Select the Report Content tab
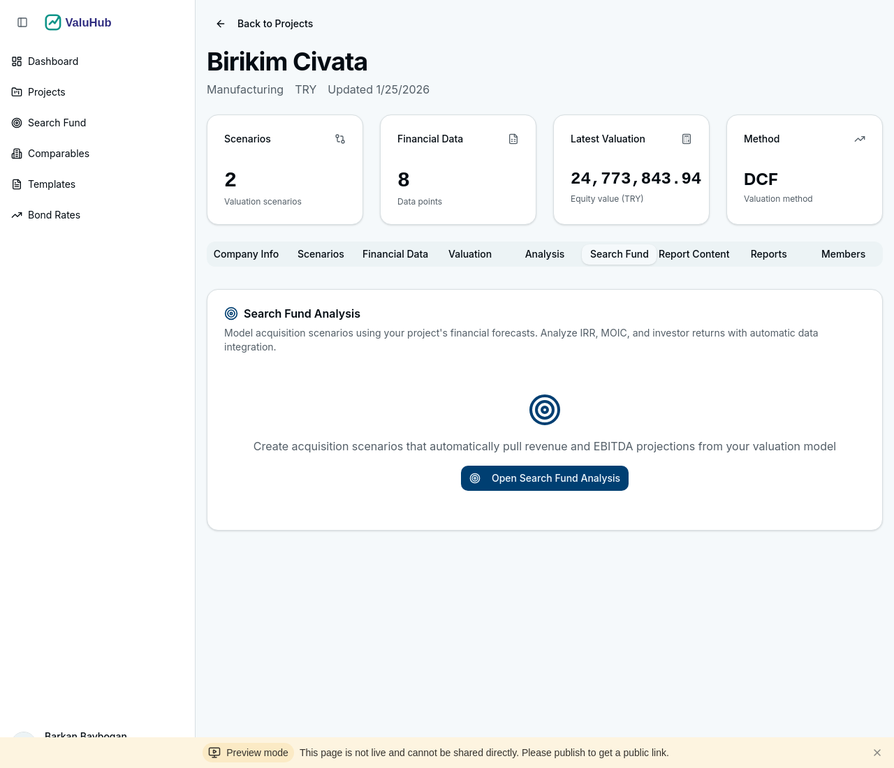The image size is (894, 768). (x=694, y=254)
